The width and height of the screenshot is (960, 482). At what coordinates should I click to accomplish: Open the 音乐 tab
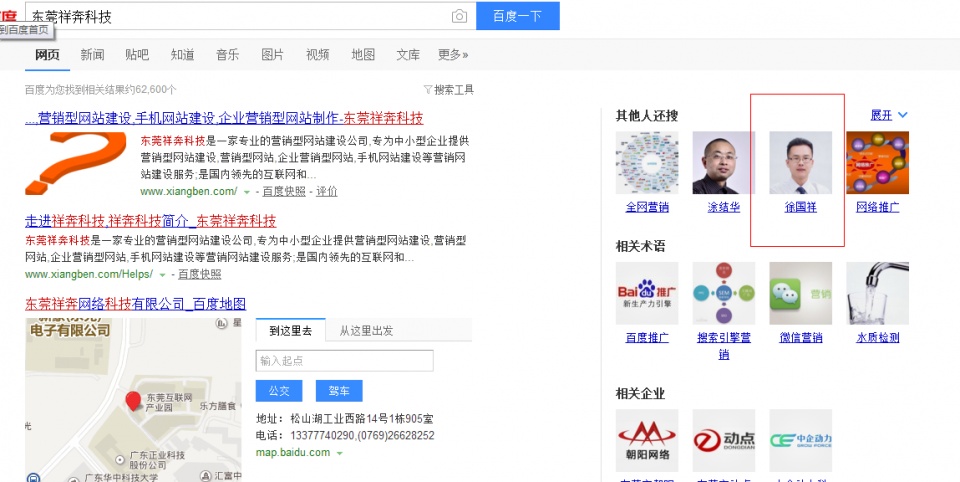pos(227,55)
